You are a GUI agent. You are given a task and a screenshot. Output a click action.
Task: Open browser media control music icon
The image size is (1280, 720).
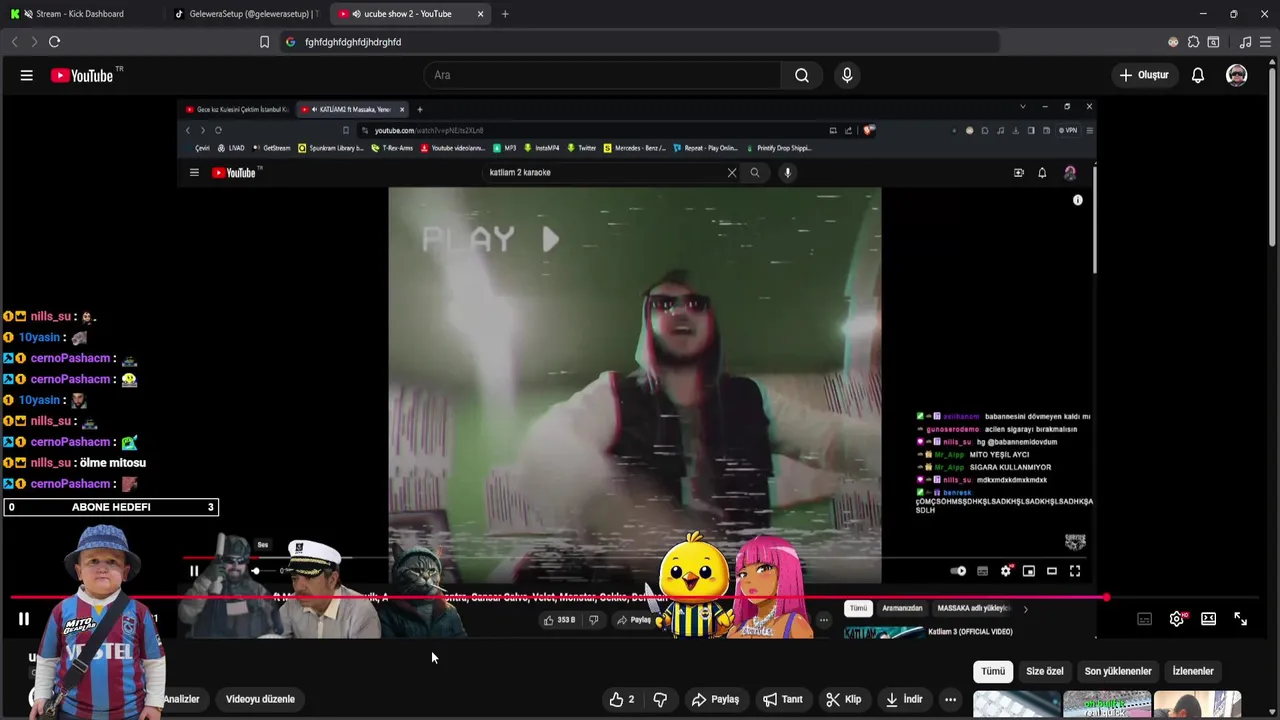[x=1245, y=42]
